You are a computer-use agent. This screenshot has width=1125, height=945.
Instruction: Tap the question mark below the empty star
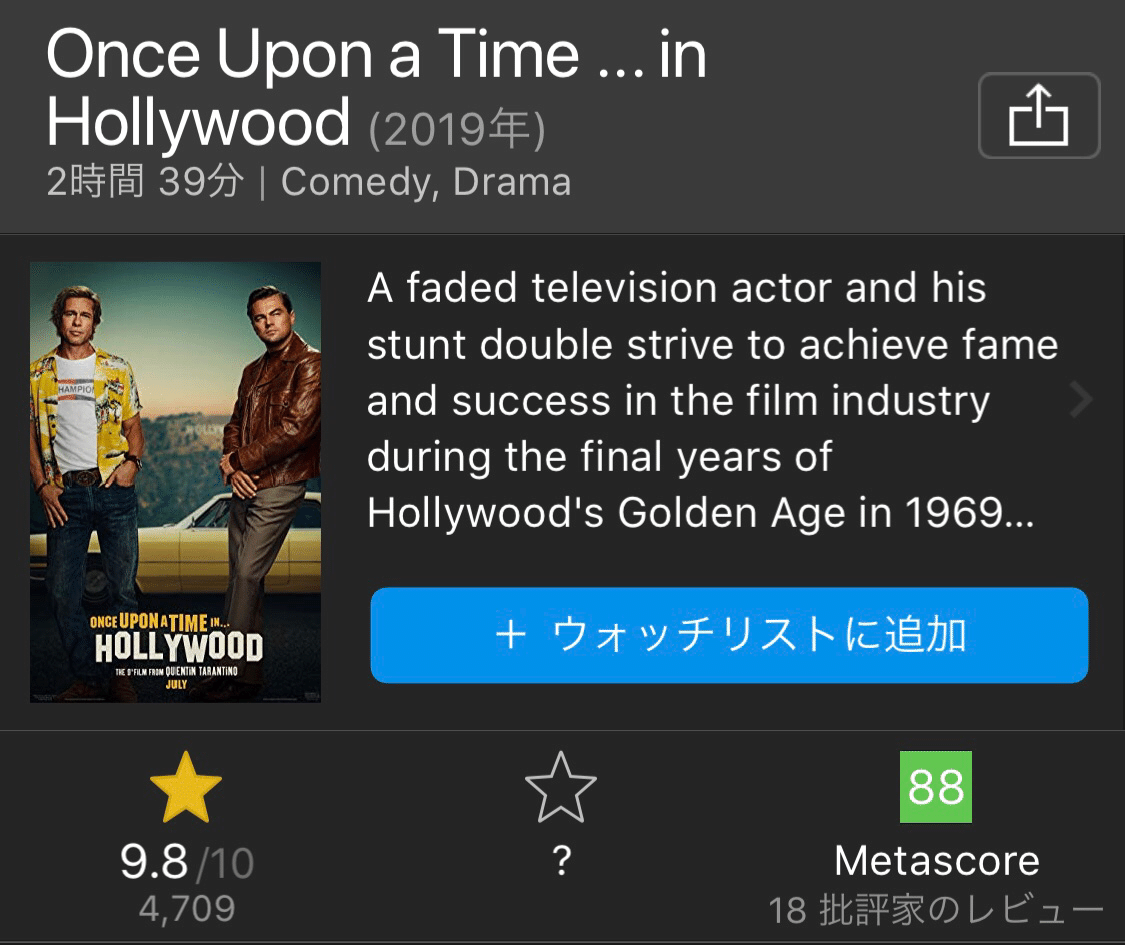[x=562, y=860]
